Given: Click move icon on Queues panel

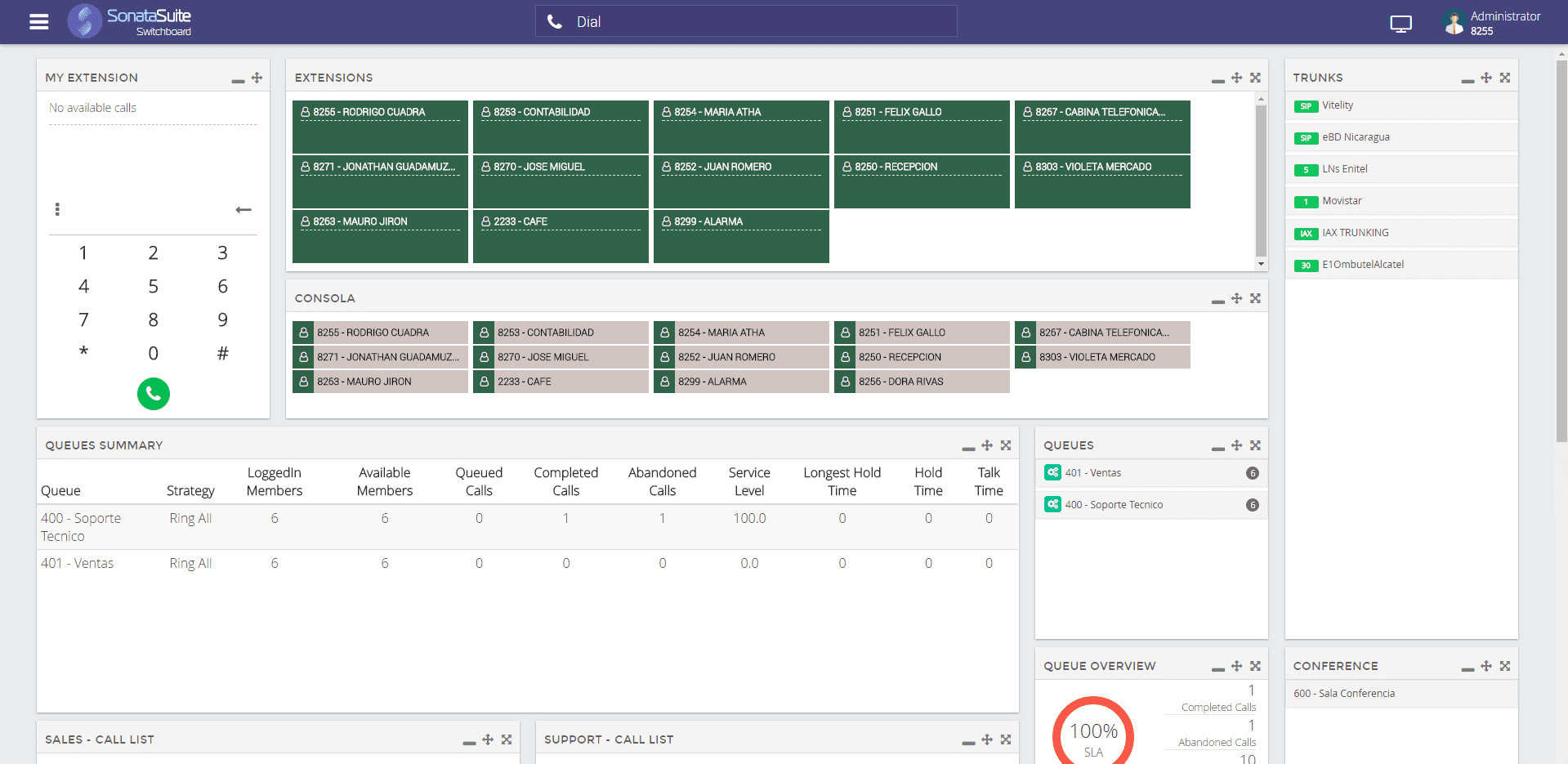Looking at the screenshot, I should point(1236,445).
